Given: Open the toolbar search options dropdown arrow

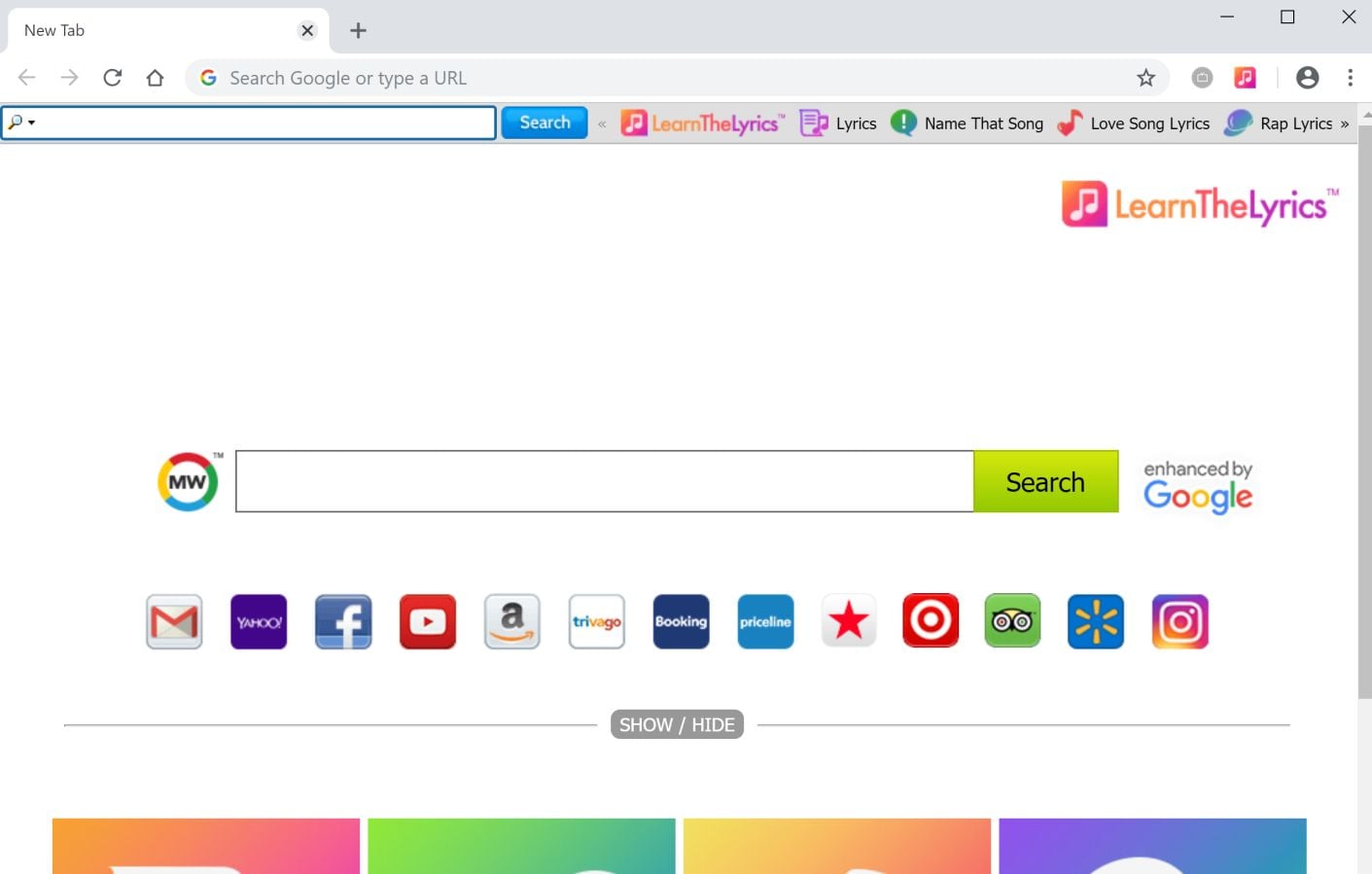Looking at the screenshot, I should pyautogui.click(x=31, y=122).
